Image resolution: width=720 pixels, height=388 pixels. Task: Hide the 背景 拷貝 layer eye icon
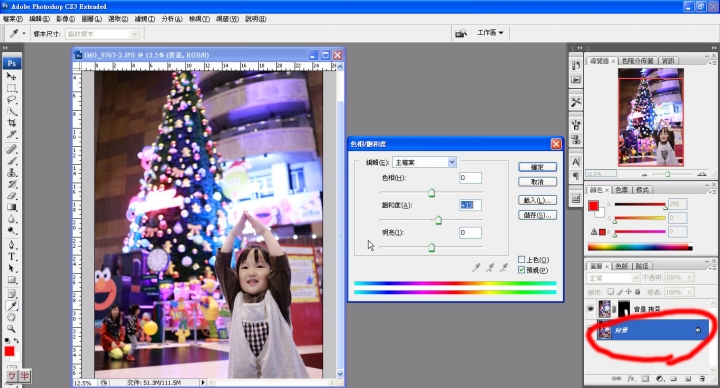(x=591, y=309)
